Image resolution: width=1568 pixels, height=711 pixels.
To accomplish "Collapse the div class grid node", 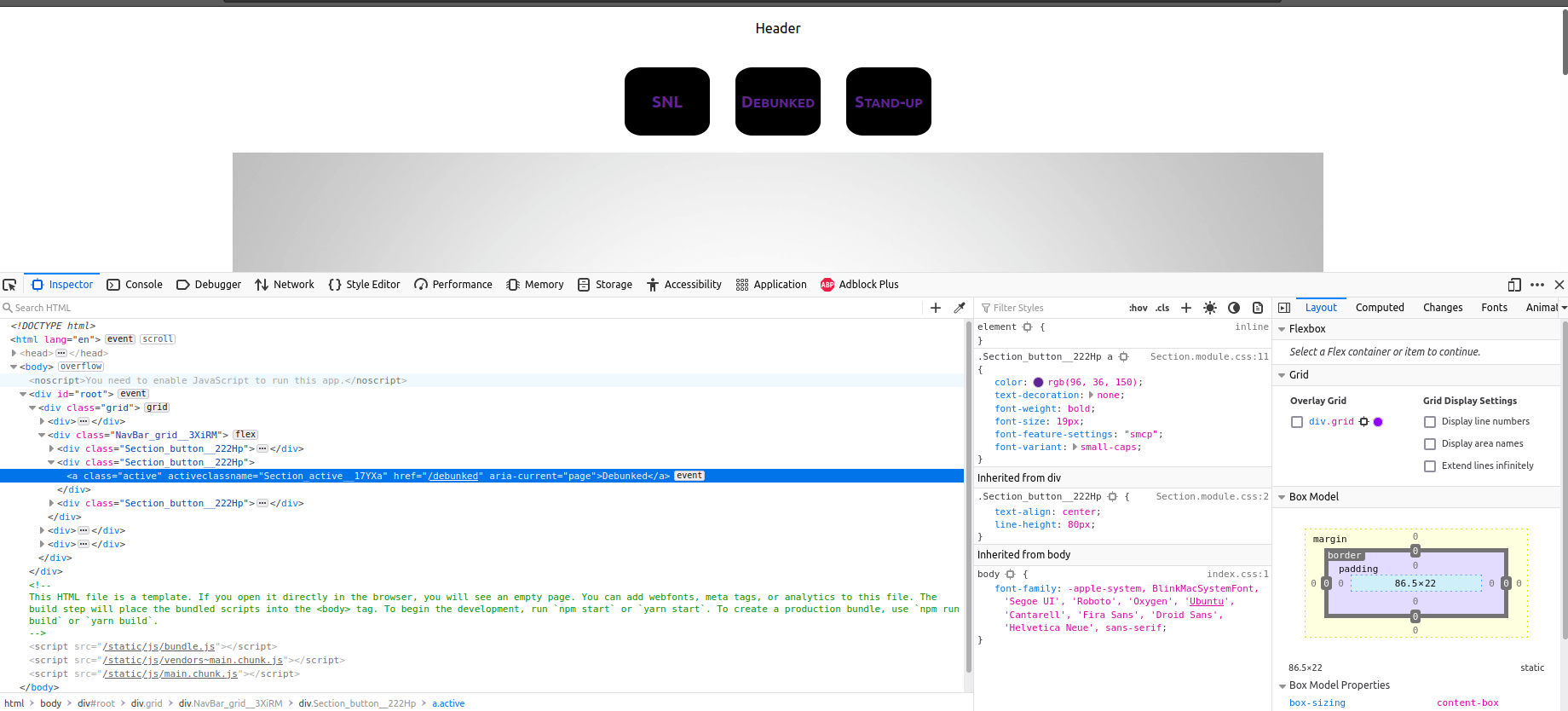I will pos(32,408).
